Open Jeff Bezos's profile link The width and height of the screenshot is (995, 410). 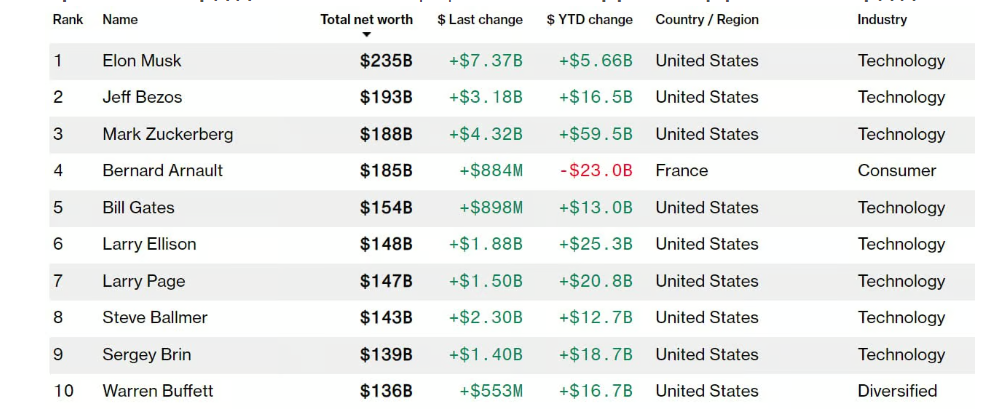pyautogui.click(x=142, y=97)
